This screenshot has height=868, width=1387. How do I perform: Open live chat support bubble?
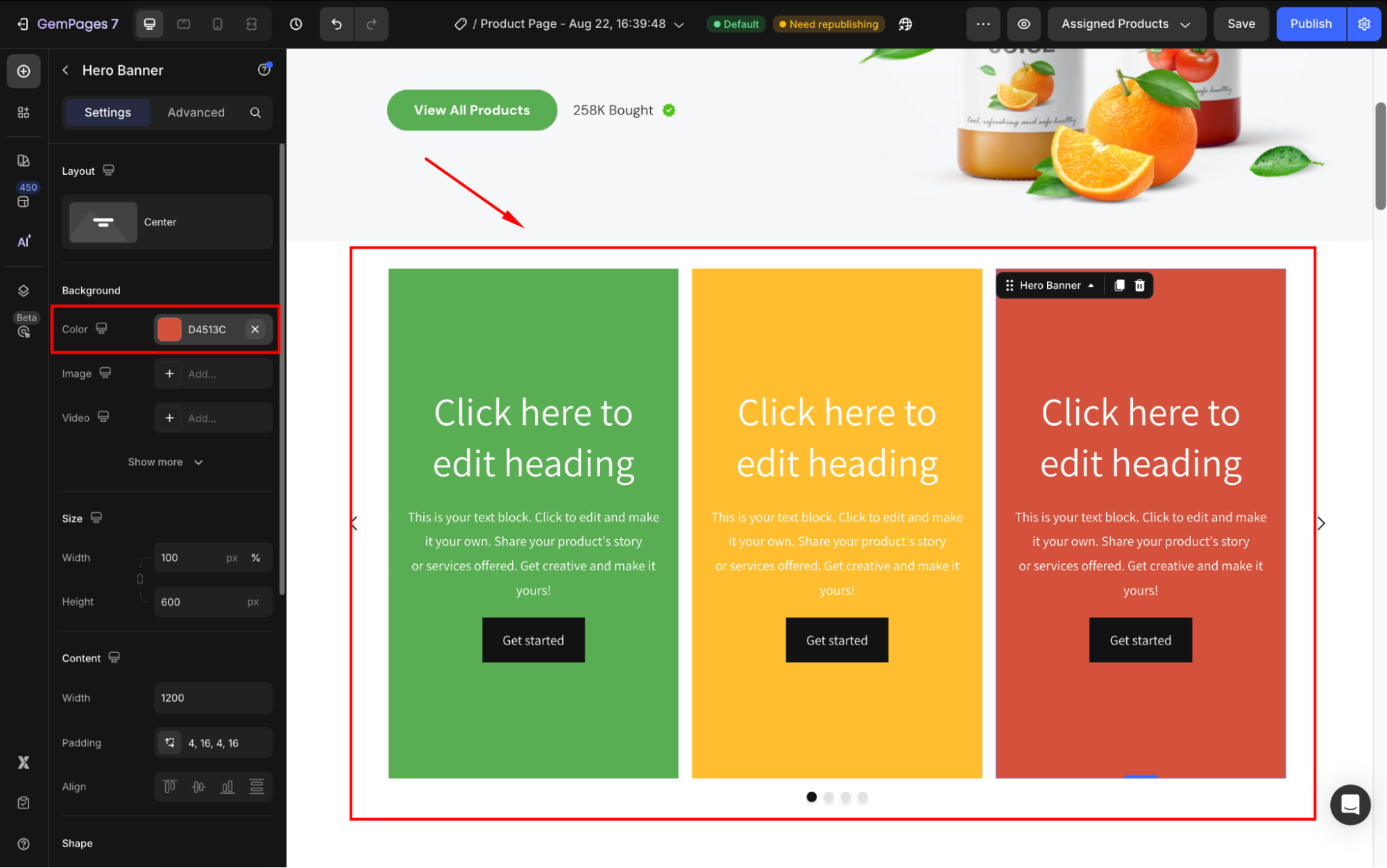click(1350, 804)
